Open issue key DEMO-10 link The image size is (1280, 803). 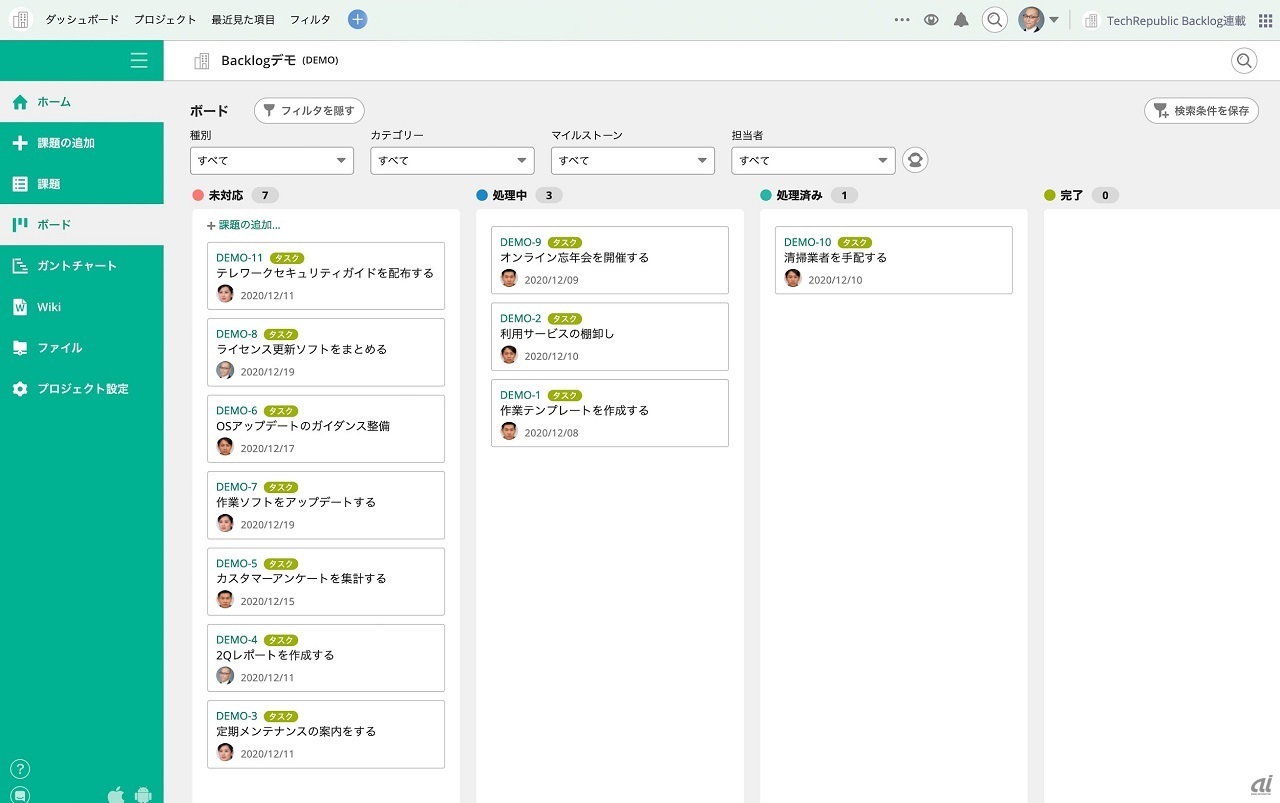(x=808, y=242)
